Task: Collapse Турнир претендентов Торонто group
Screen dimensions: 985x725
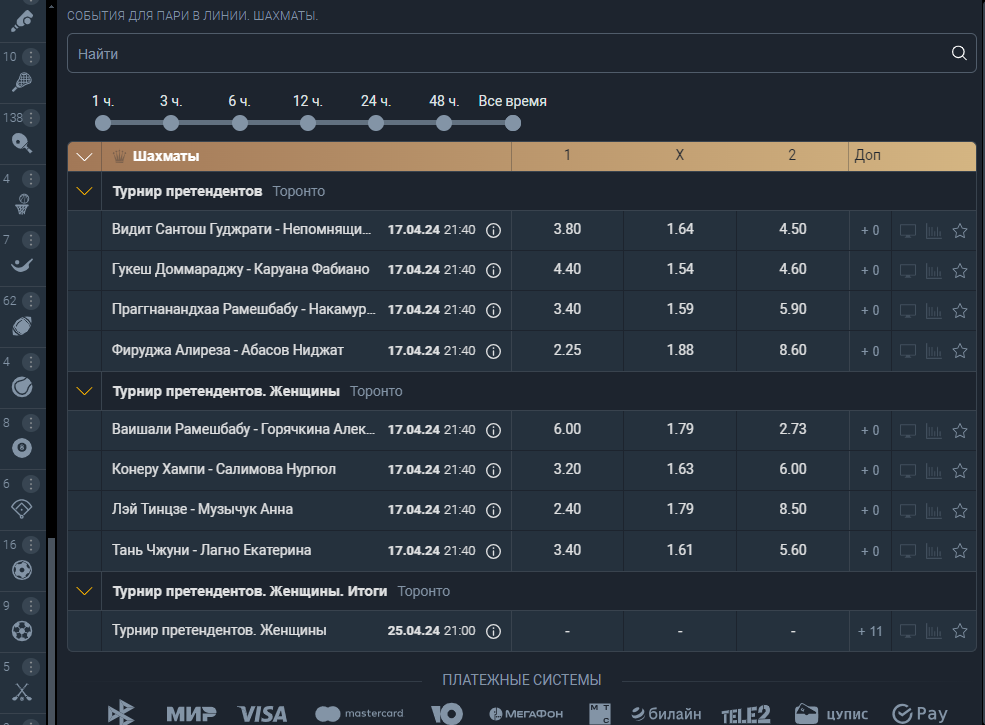Action: tap(84, 191)
